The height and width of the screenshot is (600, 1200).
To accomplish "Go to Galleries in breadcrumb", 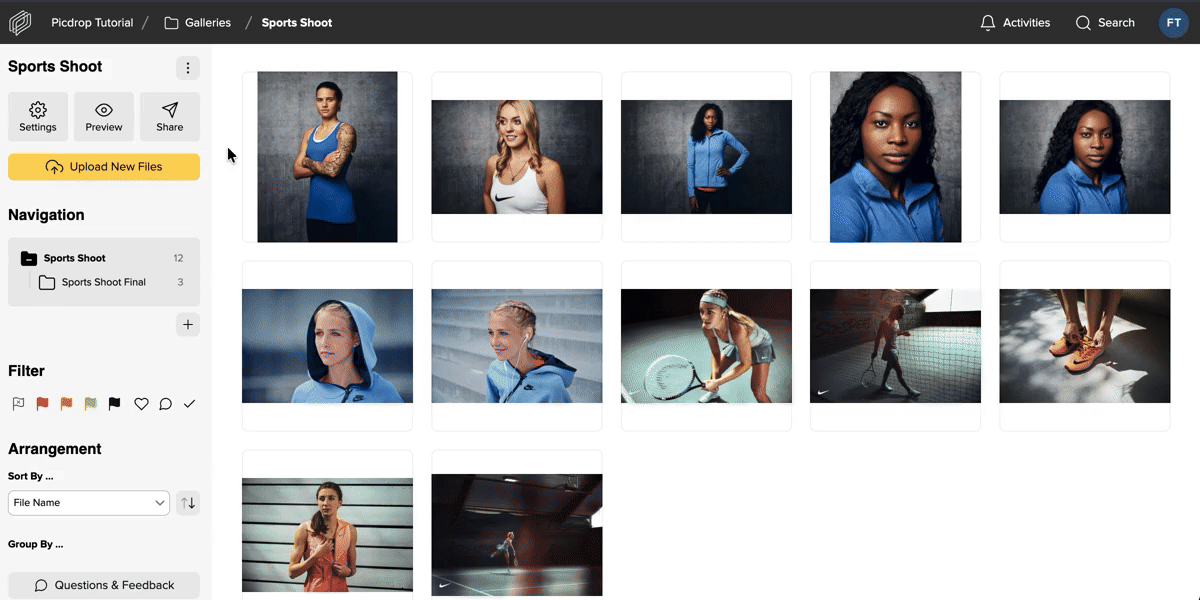I will [198, 22].
